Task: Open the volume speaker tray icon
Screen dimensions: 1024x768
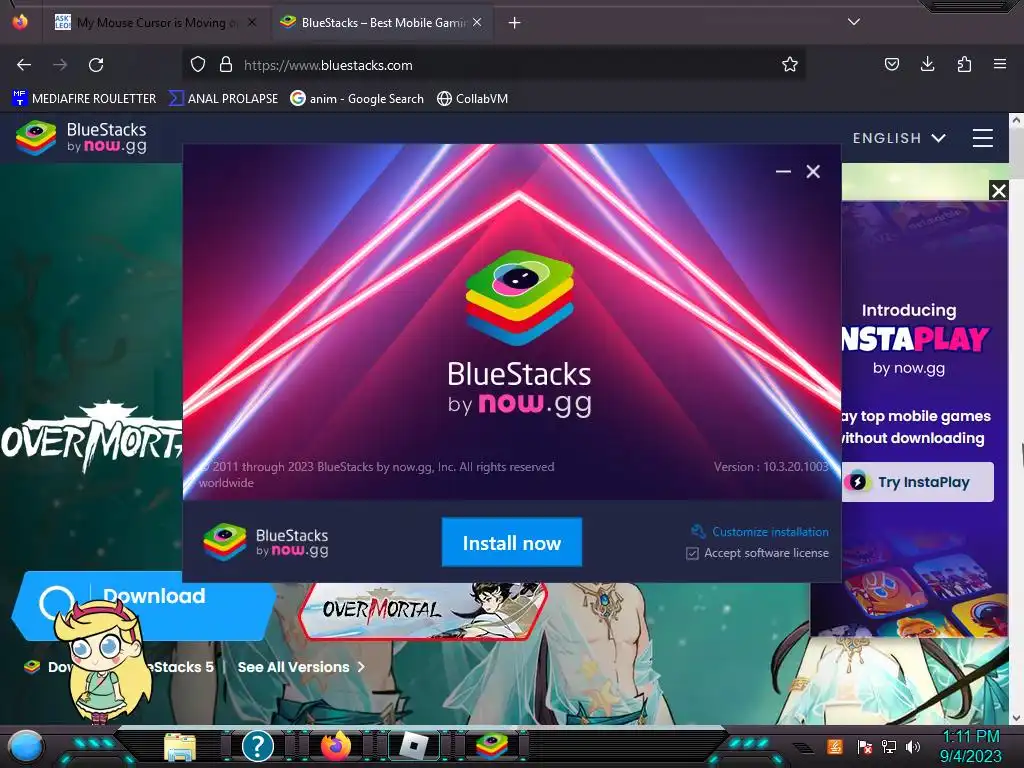Action: pos(912,747)
